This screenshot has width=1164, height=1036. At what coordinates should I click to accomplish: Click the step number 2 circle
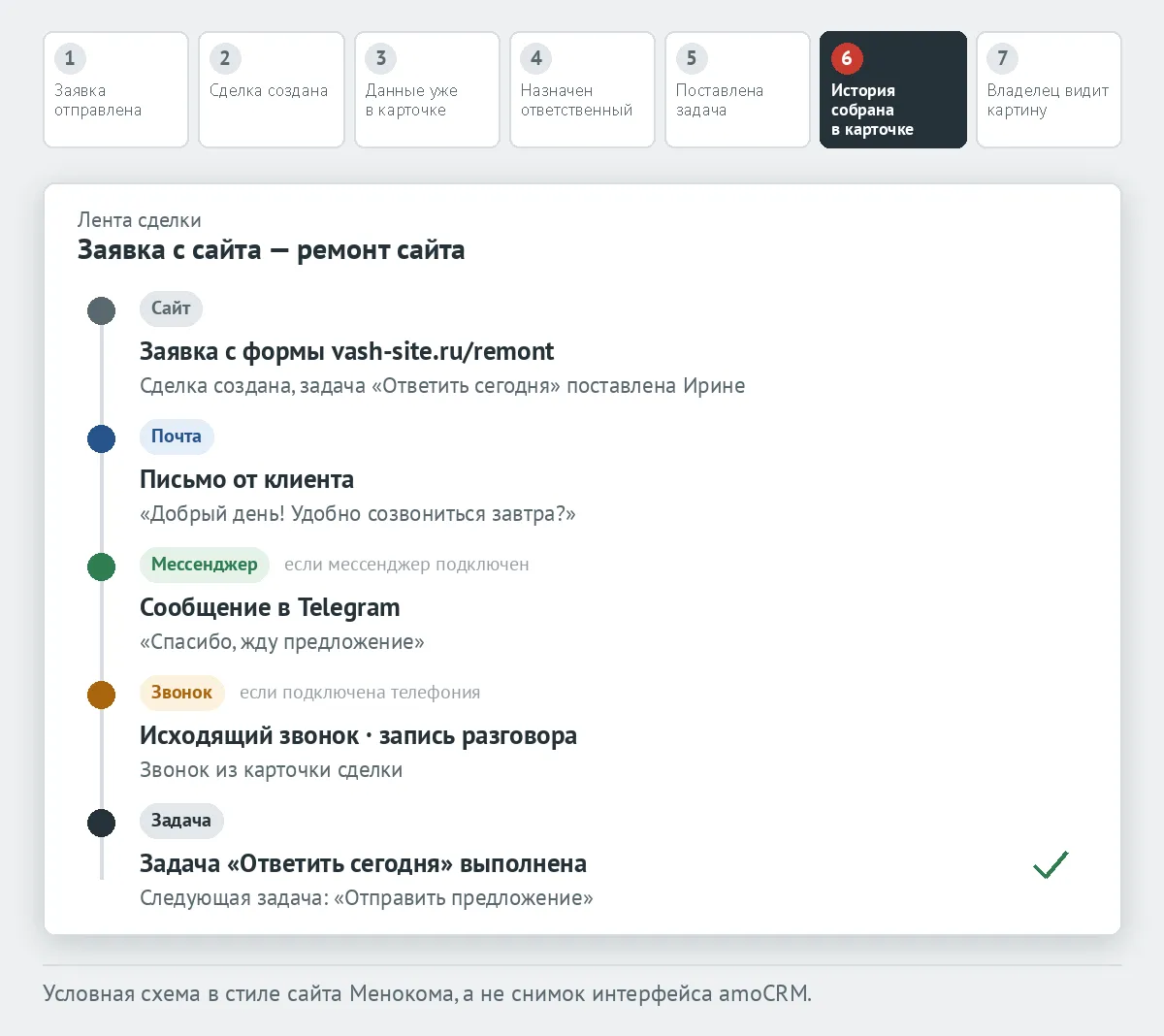225,58
